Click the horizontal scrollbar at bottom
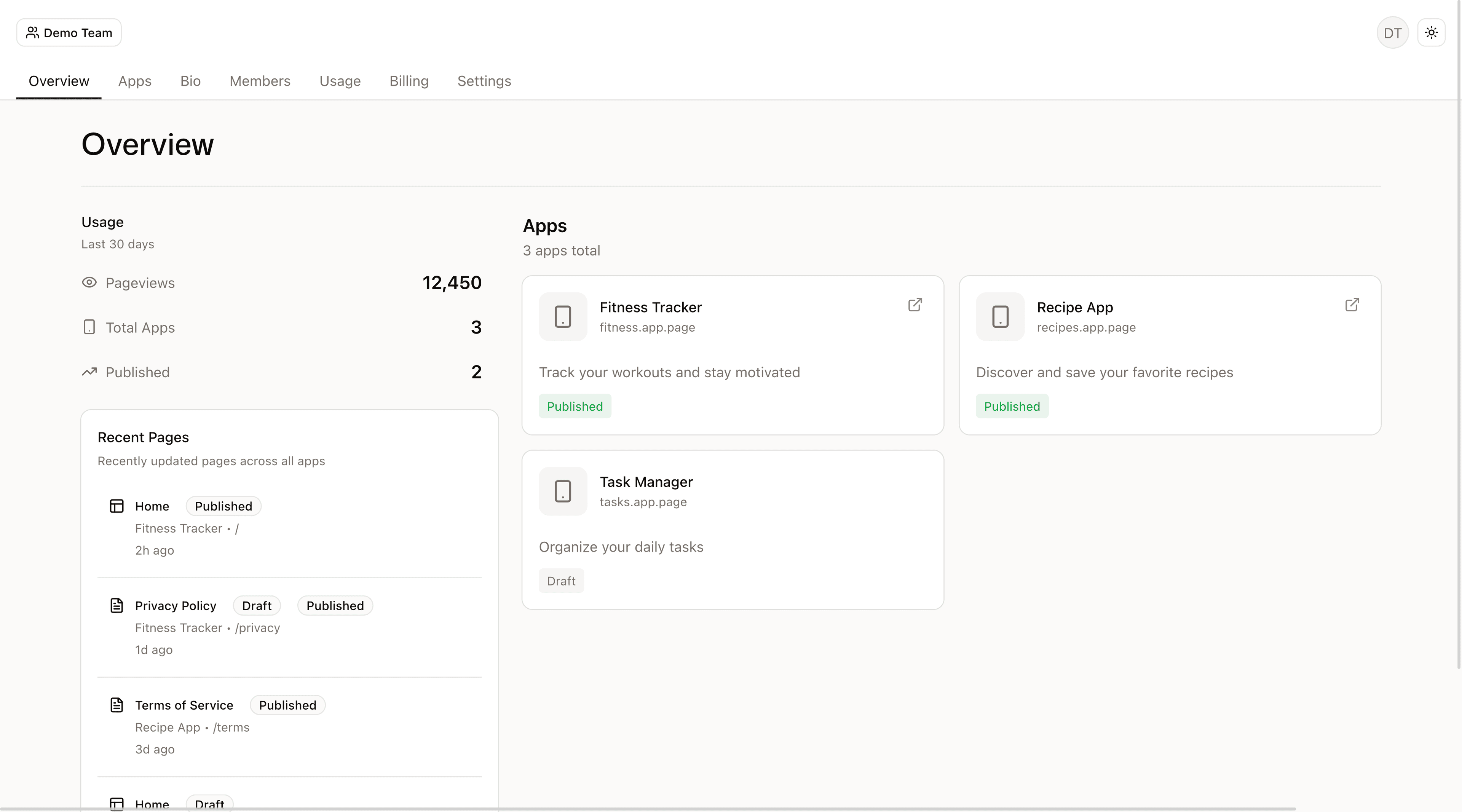This screenshot has width=1462, height=812. coord(647,809)
